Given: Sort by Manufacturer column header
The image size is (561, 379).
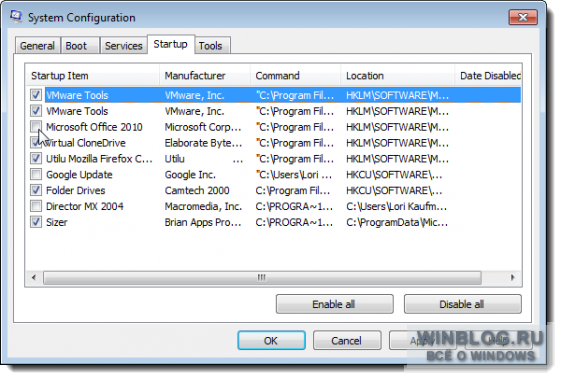Looking at the screenshot, I should coord(205,76).
